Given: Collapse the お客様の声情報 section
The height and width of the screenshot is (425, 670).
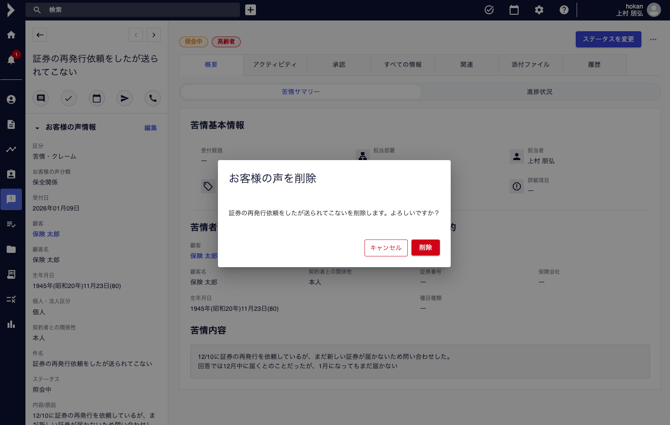Looking at the screenshot, I should [38, 128].
